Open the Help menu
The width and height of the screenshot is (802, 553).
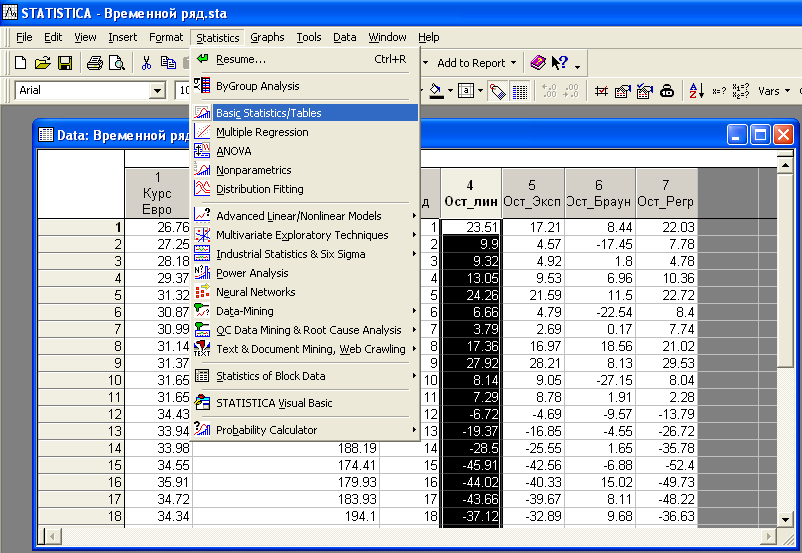pyautogui.click(x=429, y=37)
